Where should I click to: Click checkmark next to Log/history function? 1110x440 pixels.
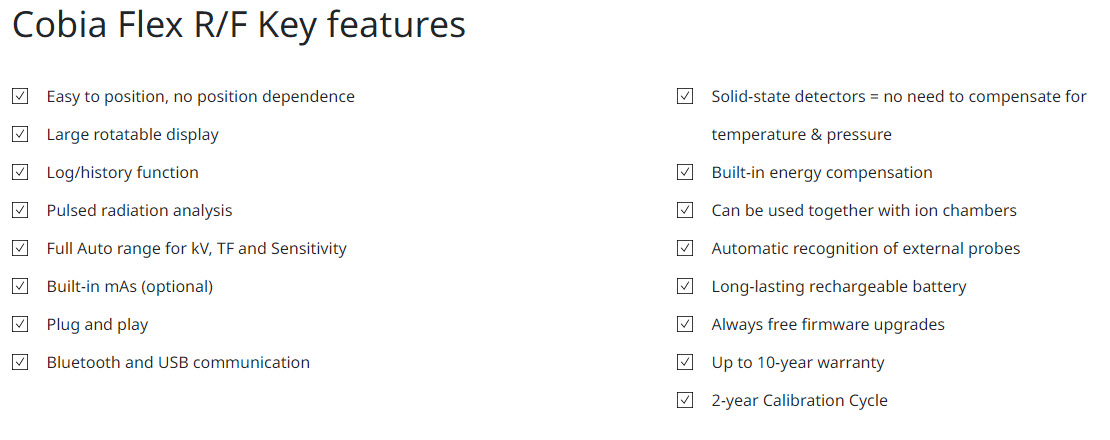point(20,173)
